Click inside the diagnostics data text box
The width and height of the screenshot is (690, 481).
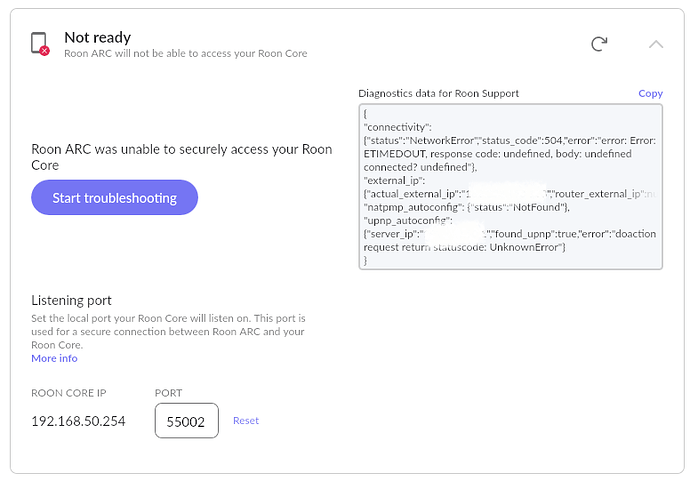[510, 187]
